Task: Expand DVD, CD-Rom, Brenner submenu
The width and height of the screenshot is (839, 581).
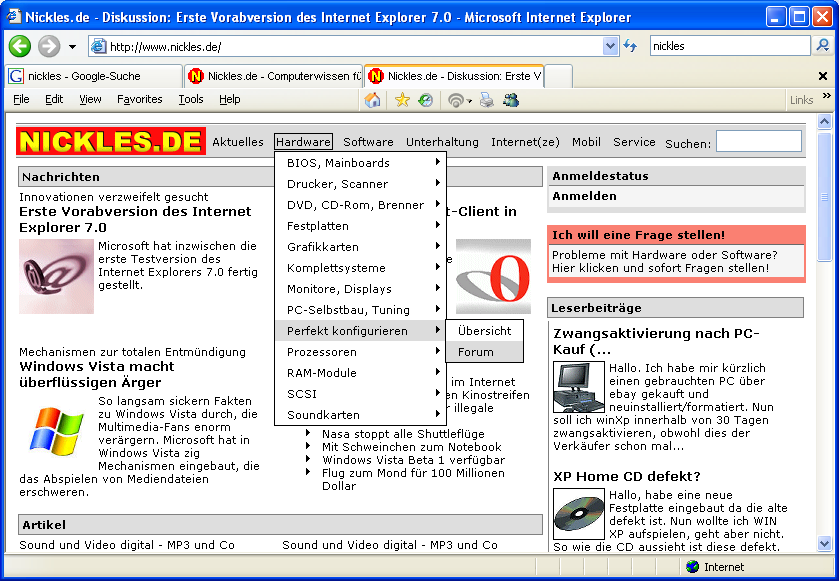Action: [360, 205]
